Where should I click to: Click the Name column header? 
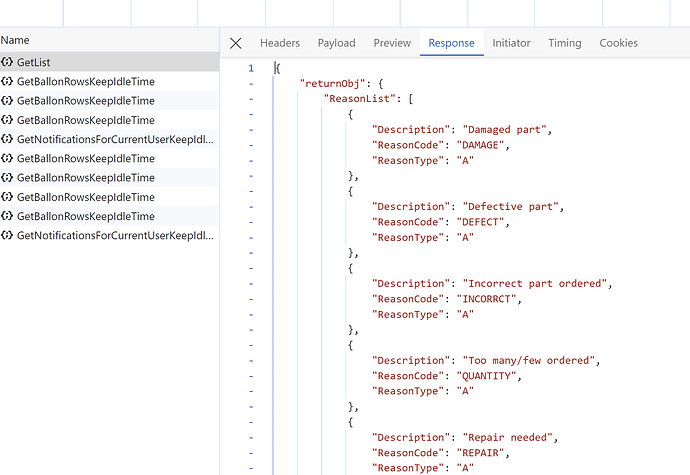15,40
